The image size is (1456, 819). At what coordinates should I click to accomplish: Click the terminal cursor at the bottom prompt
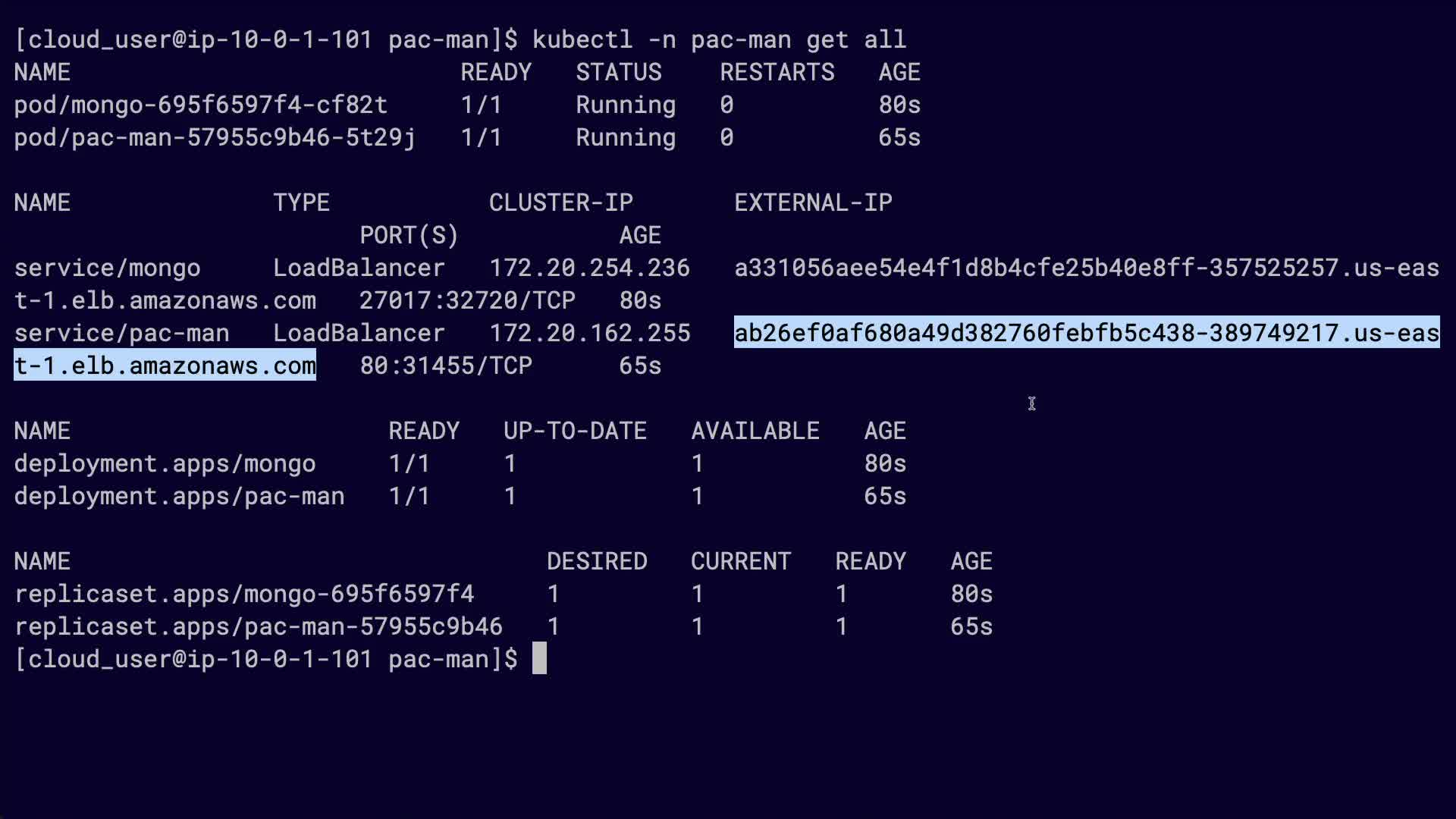click(x=539, y=658)
